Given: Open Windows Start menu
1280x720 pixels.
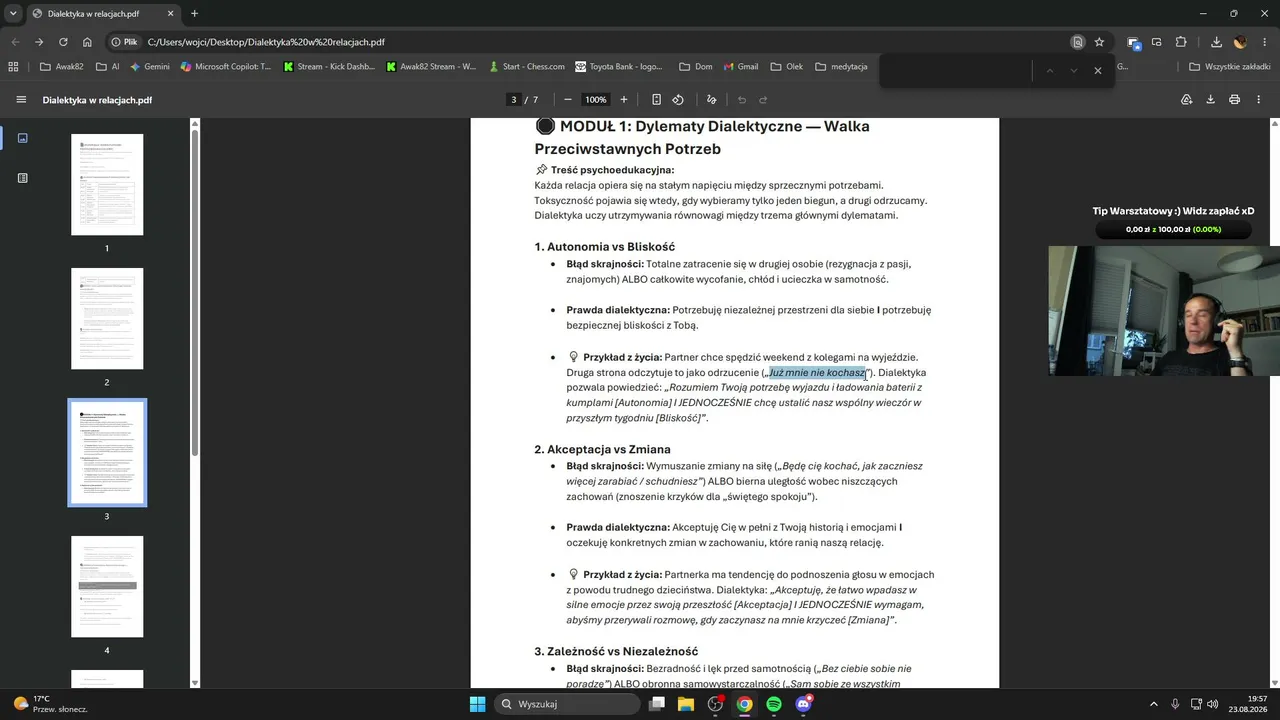Looking at the screenshot, I should pyautogui.click(x=477, y=704).
